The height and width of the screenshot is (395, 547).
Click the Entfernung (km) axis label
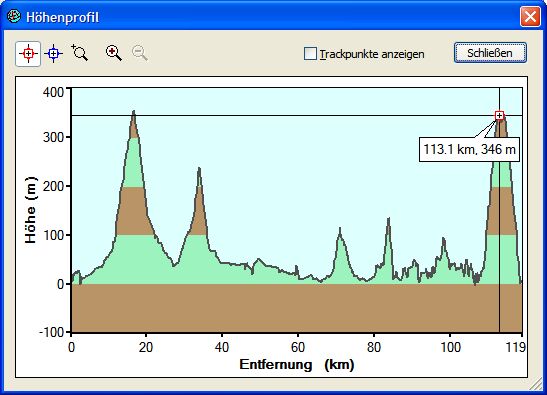[297, 364]
